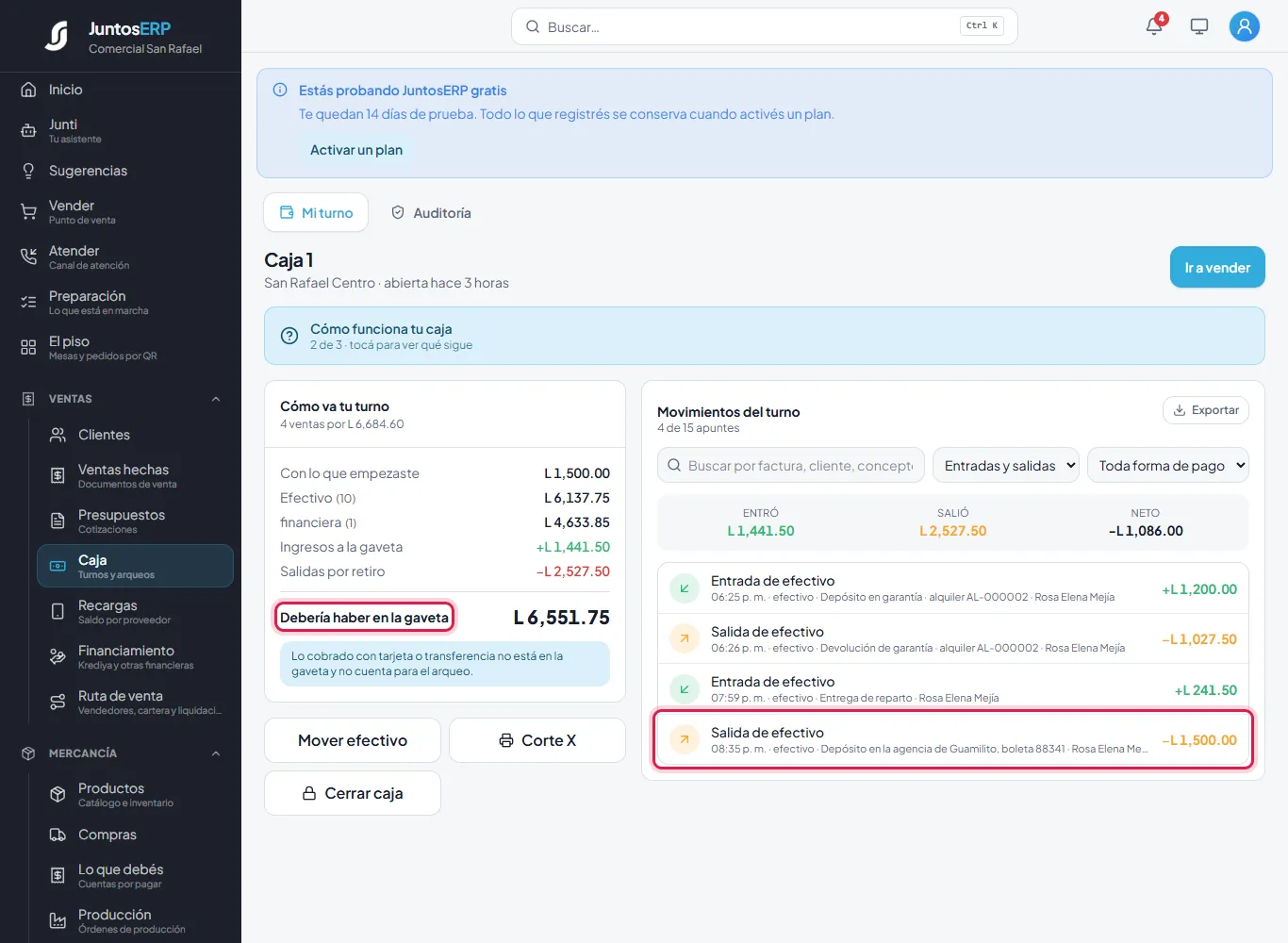
Task: Open Junti assistant in sidebar
Action: 121,131
